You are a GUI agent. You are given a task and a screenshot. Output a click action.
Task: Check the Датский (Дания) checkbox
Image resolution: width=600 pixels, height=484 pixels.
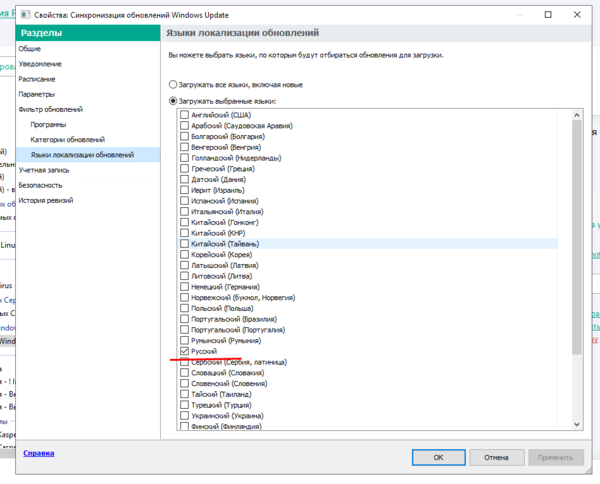[x=184, y=179]
